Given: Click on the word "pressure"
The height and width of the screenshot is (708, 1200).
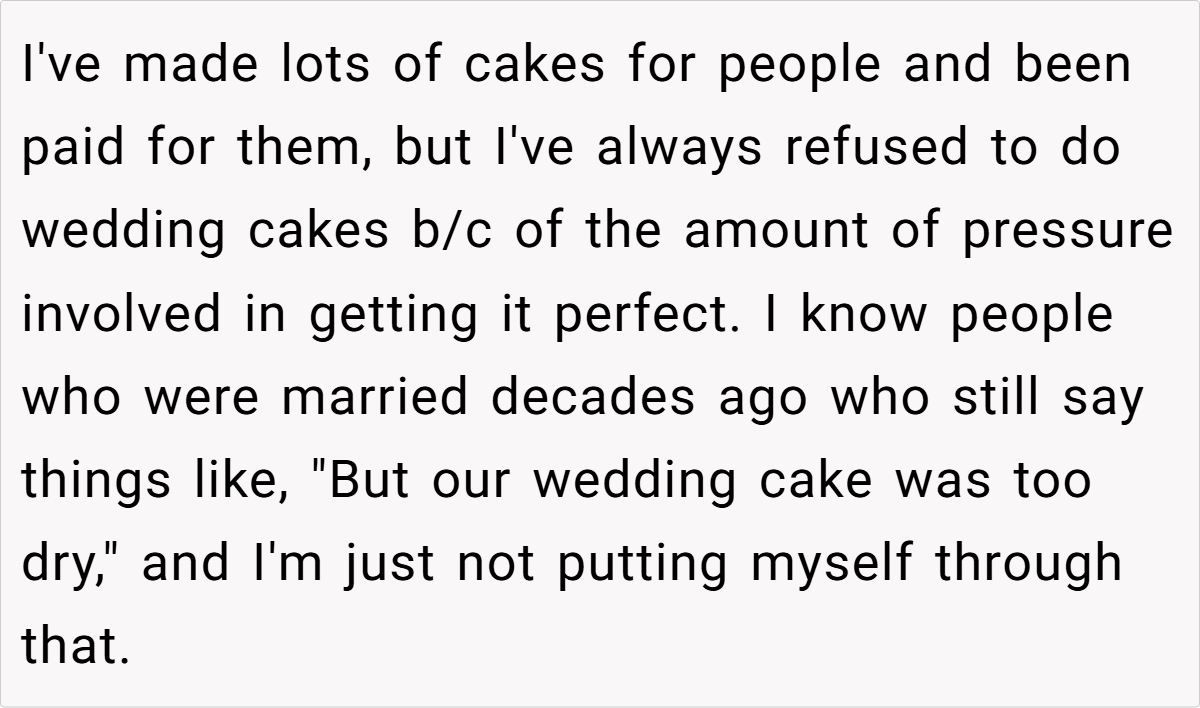Looking at the screenshot, I should 1067,232.
